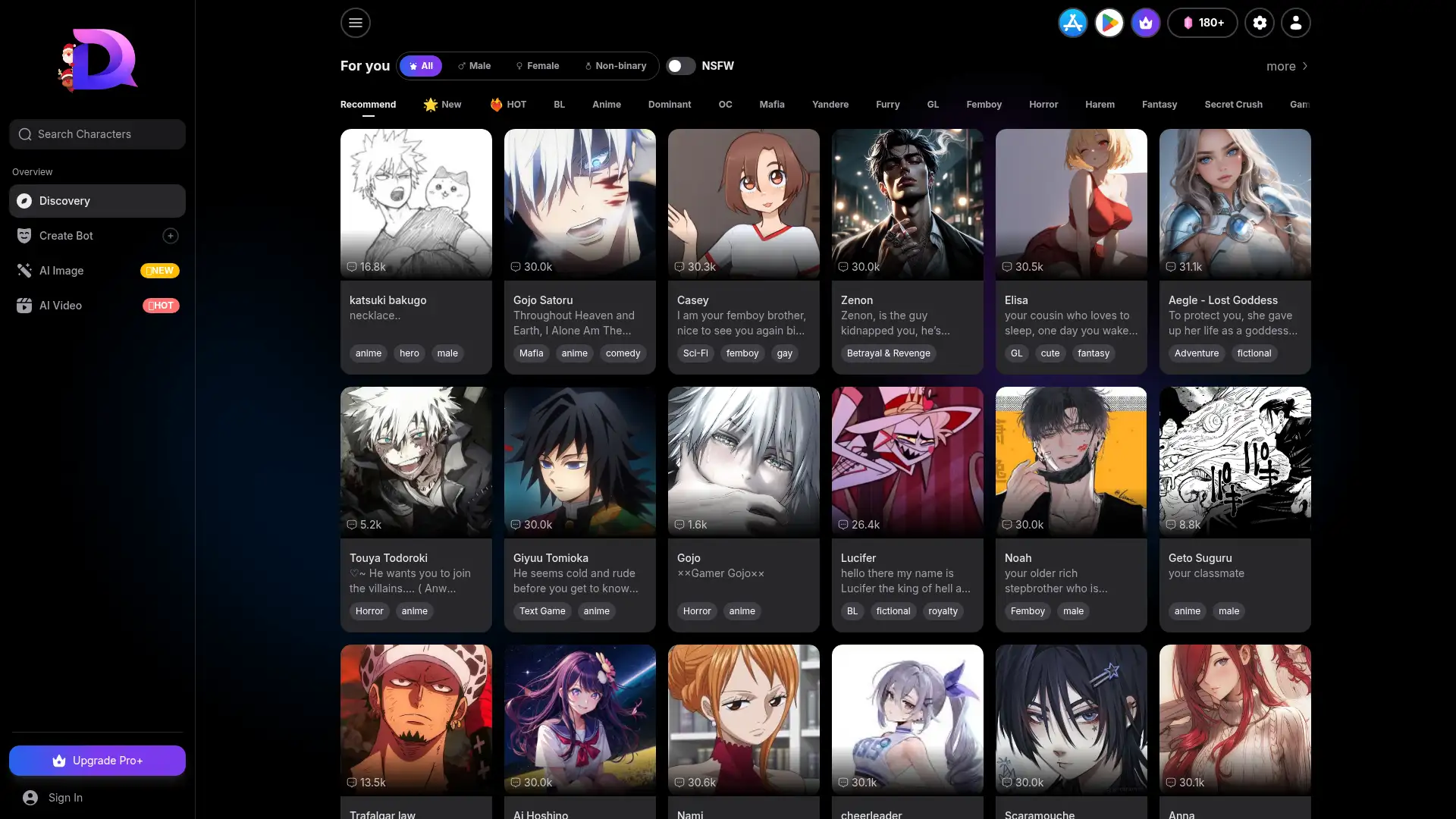Click the purple crown rewards icon
Image resolution: width=1456 pixels, height=819 pixels.
1145,23
